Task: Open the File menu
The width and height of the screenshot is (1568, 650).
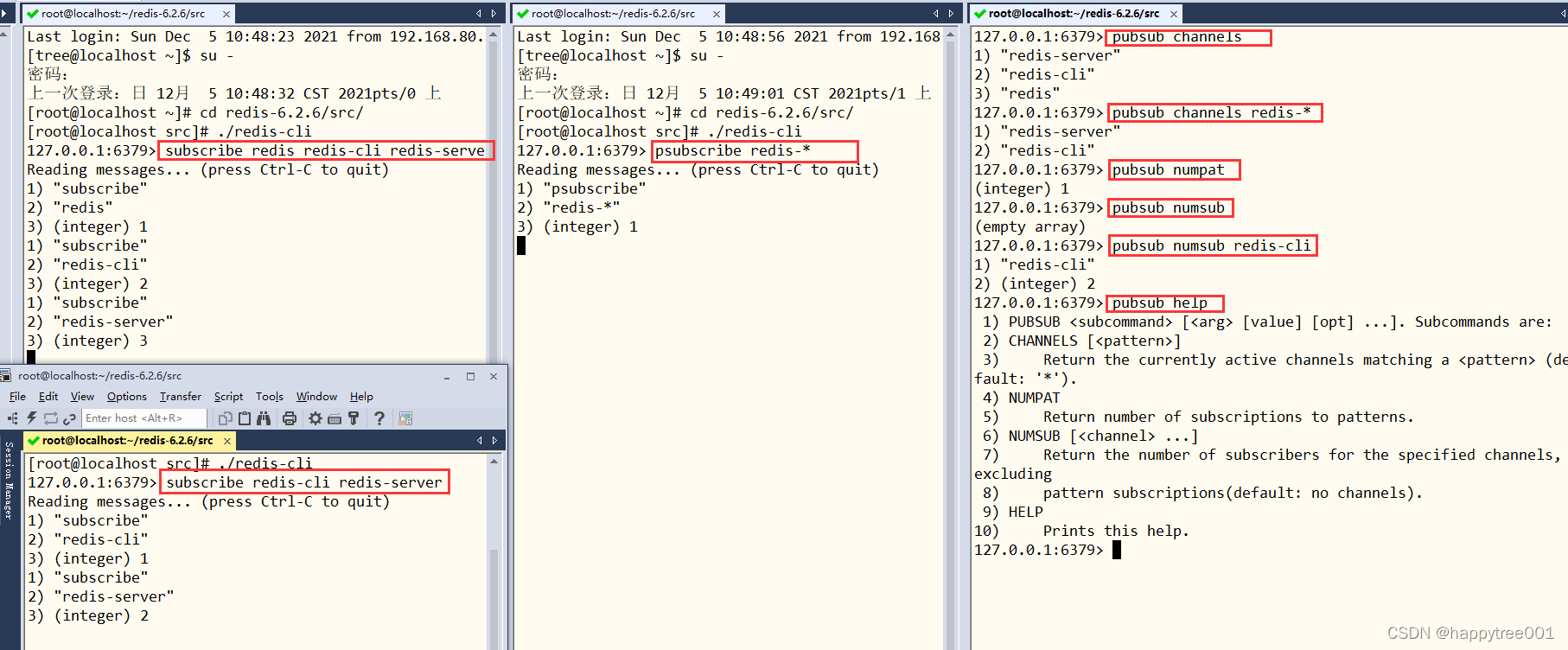Action: [x=17, y=397]
